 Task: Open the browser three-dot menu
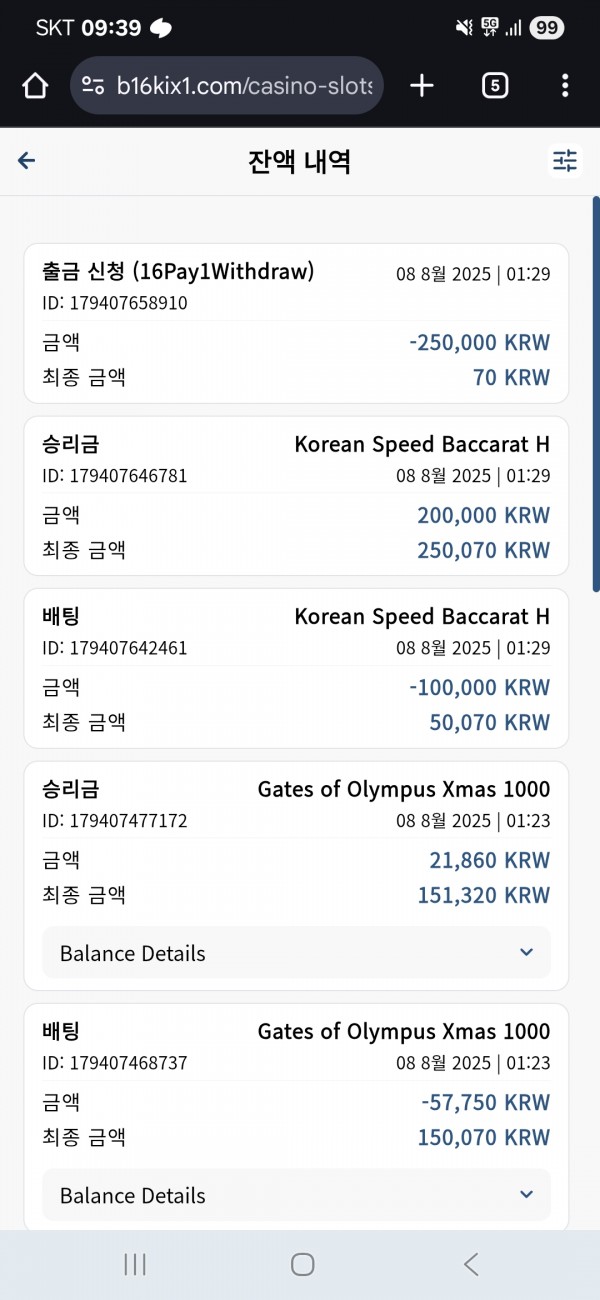(x=566, y=86)
